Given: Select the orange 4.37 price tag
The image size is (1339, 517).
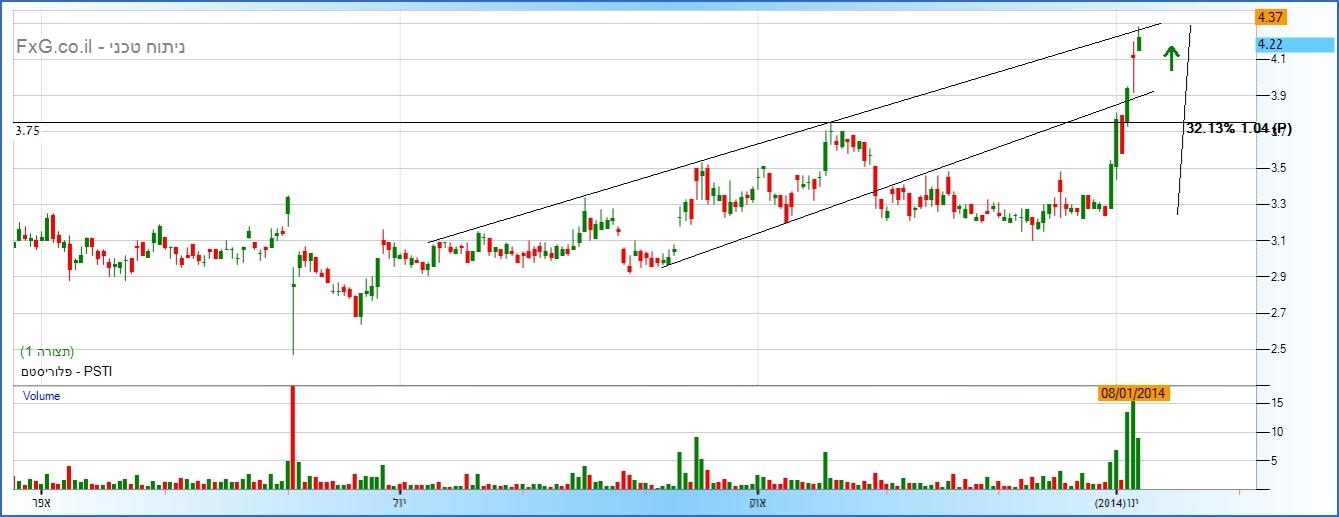Looking at the screenshot, I should [x=1271, y=17].
